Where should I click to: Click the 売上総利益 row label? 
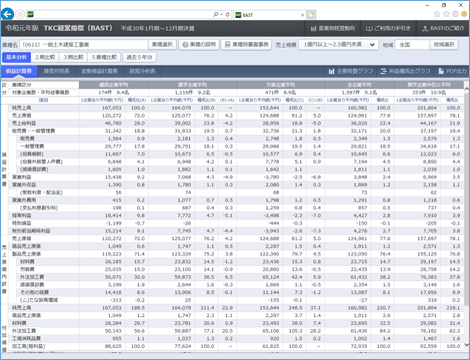pos(24,123)
